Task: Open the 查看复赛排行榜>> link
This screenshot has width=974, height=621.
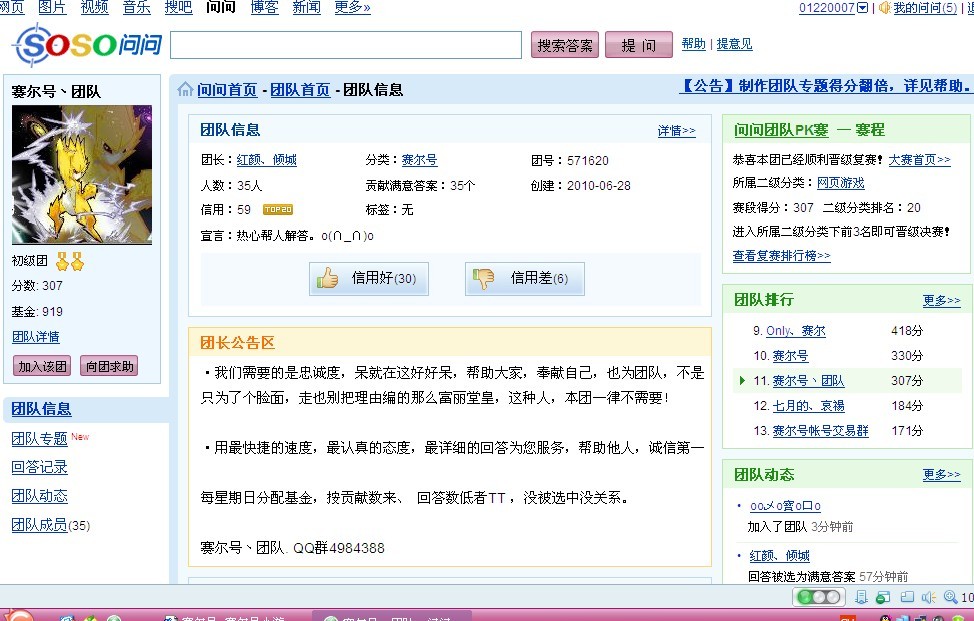Action: tap(781, 255)
